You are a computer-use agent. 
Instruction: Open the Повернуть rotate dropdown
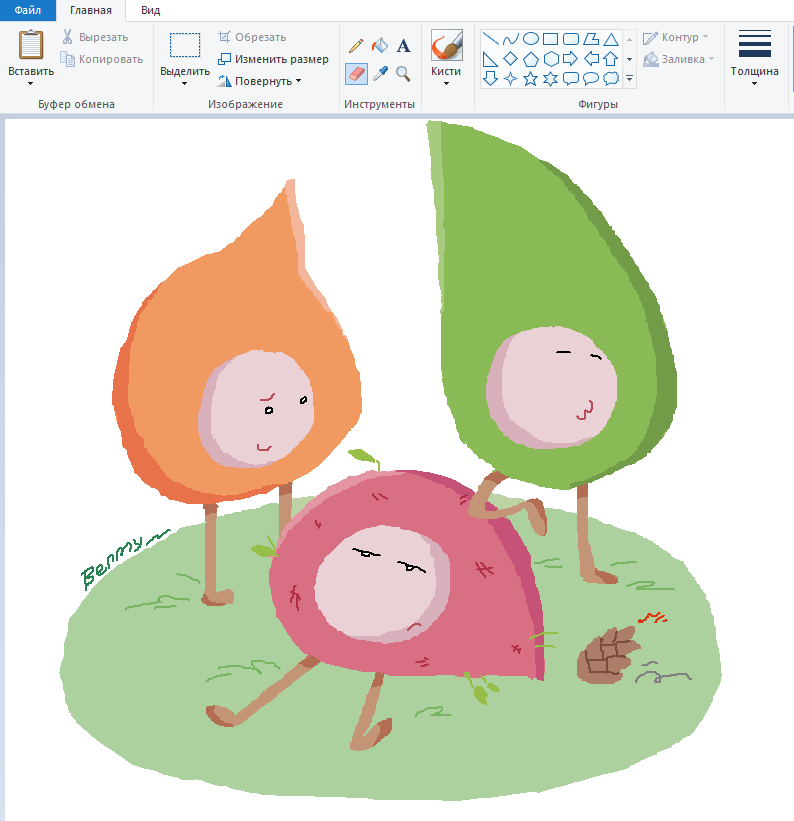260,81
